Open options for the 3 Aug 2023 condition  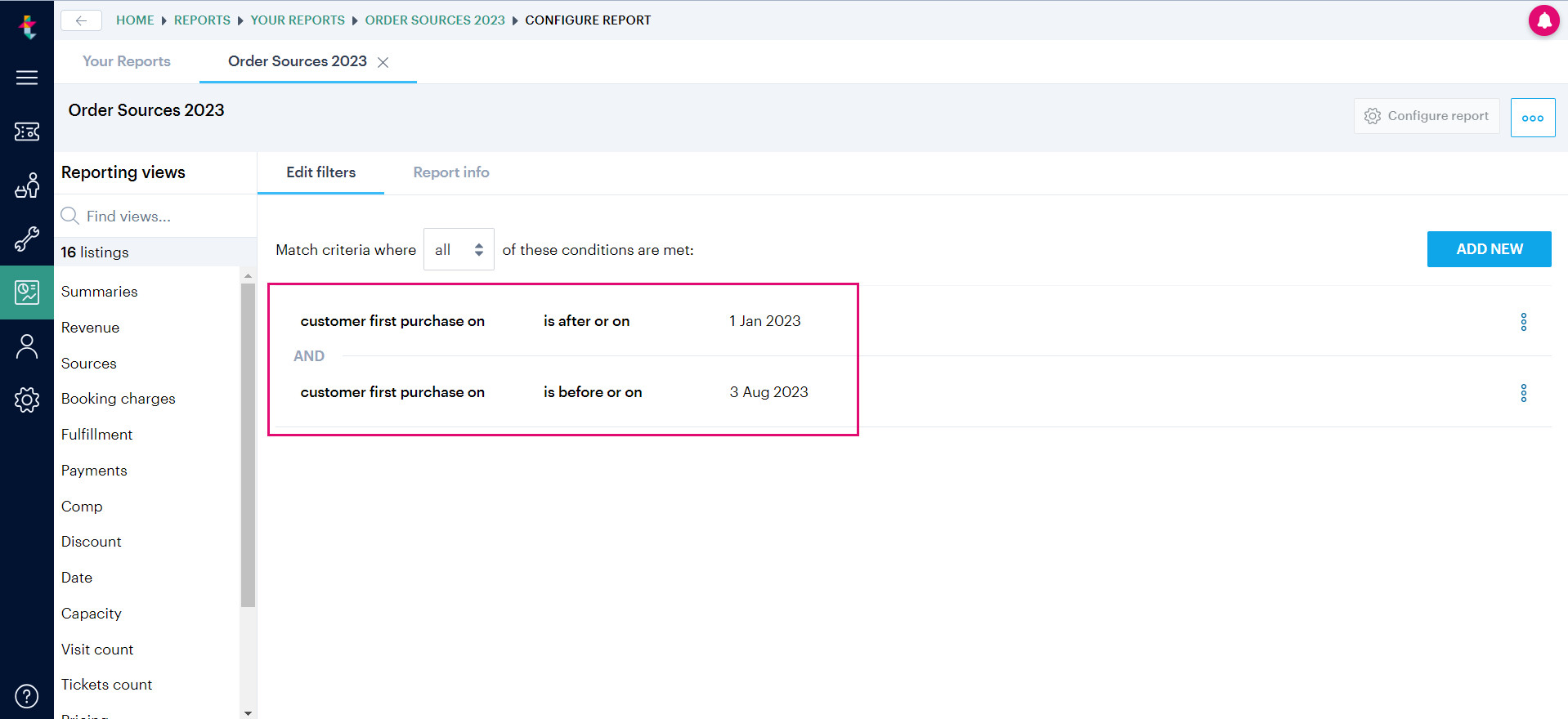click(x=1523, y=393)
